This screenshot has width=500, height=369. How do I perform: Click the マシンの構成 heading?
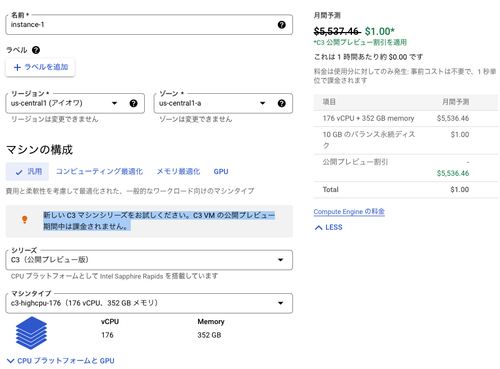pyautogui.click(x=39, y=150)
